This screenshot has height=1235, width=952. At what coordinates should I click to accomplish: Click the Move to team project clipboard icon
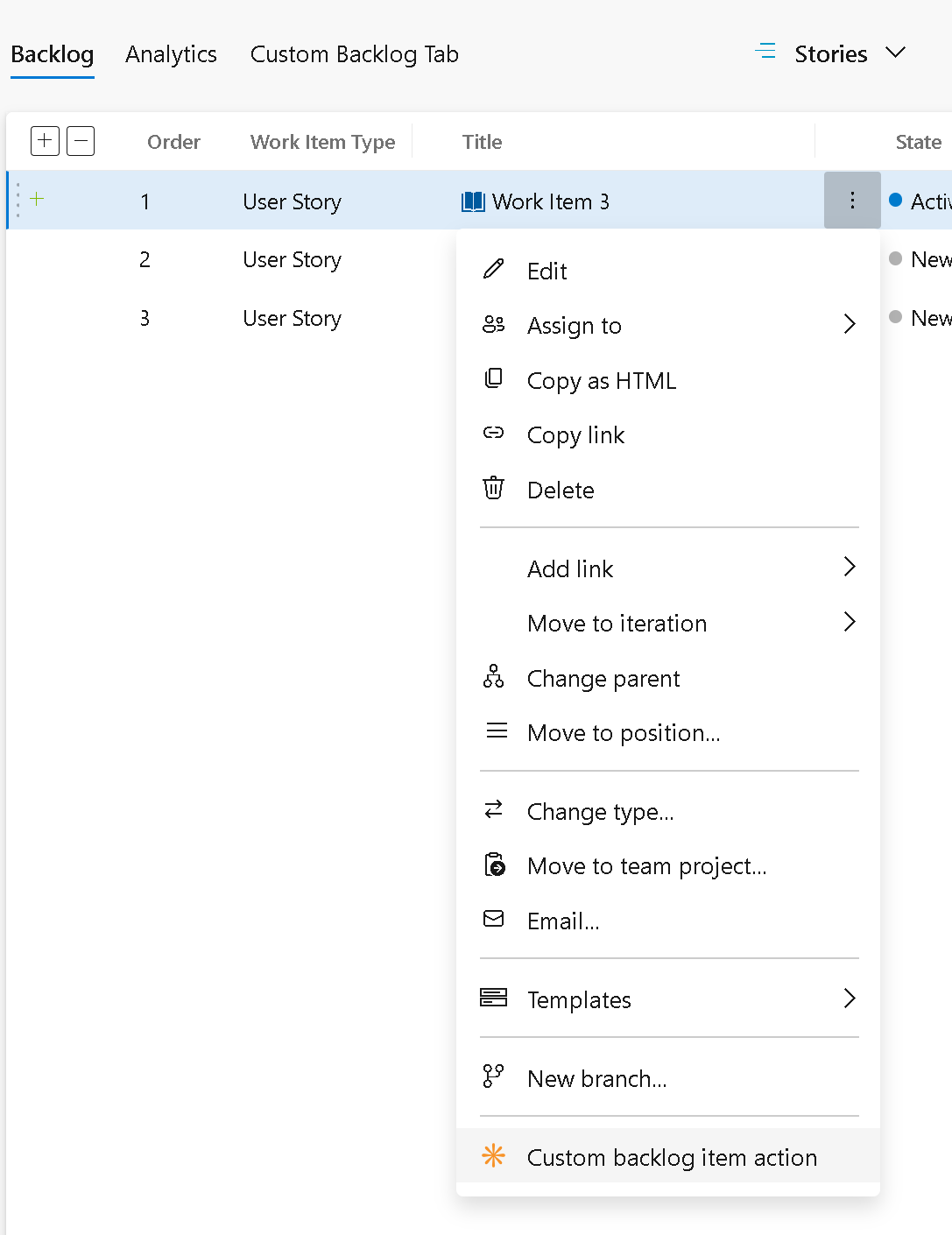click(494, 865)
